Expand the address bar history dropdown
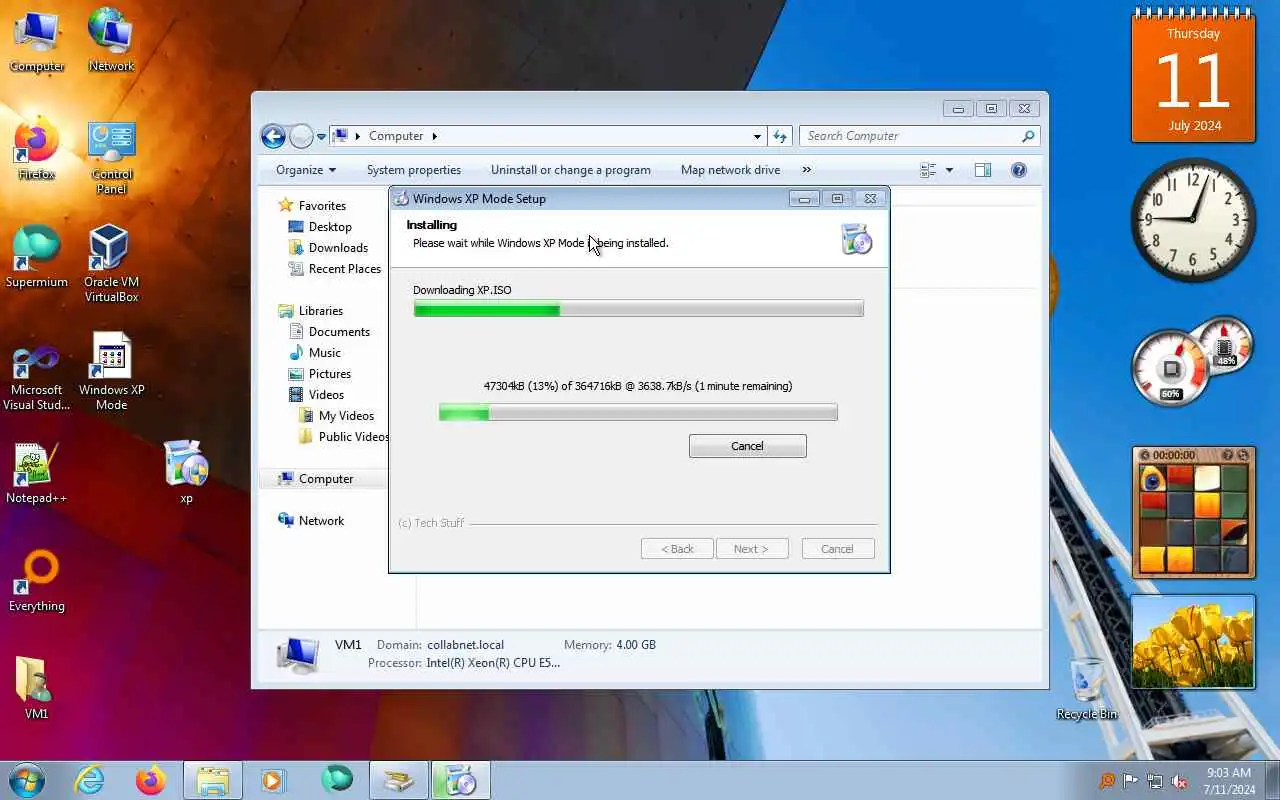The image size is (1280, 800). point(757,136)
